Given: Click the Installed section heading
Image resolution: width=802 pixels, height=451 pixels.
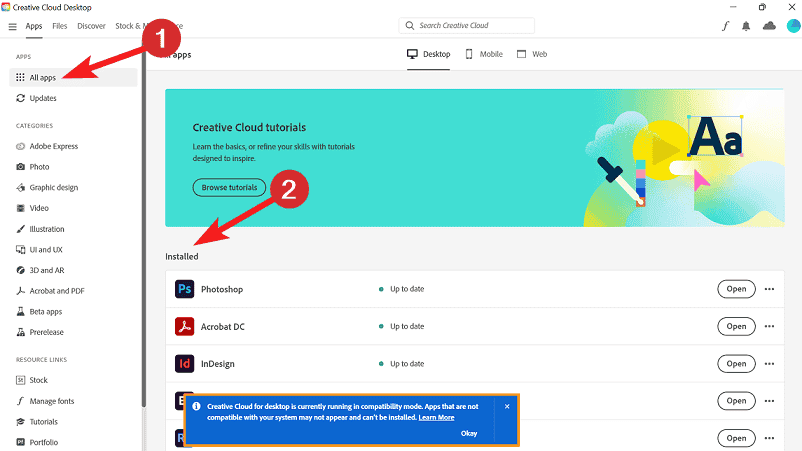Looking at the screenshot, I should click(182, 257).
